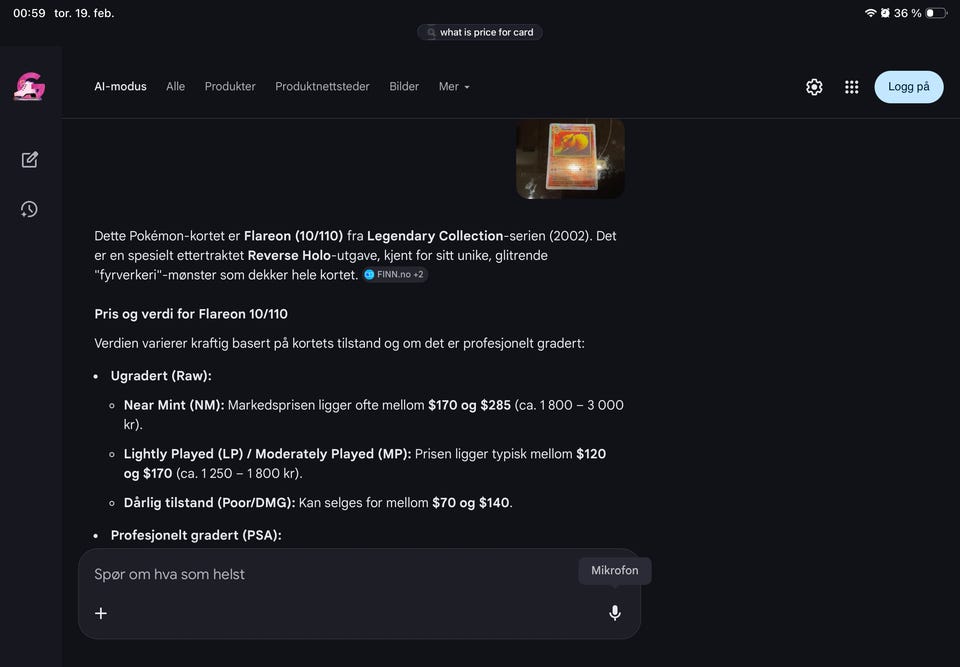Click the 'Pris og verdi for Flareon 10/110' heading
960x667 pixels.
pyautogui.click(x=191, y=314)
